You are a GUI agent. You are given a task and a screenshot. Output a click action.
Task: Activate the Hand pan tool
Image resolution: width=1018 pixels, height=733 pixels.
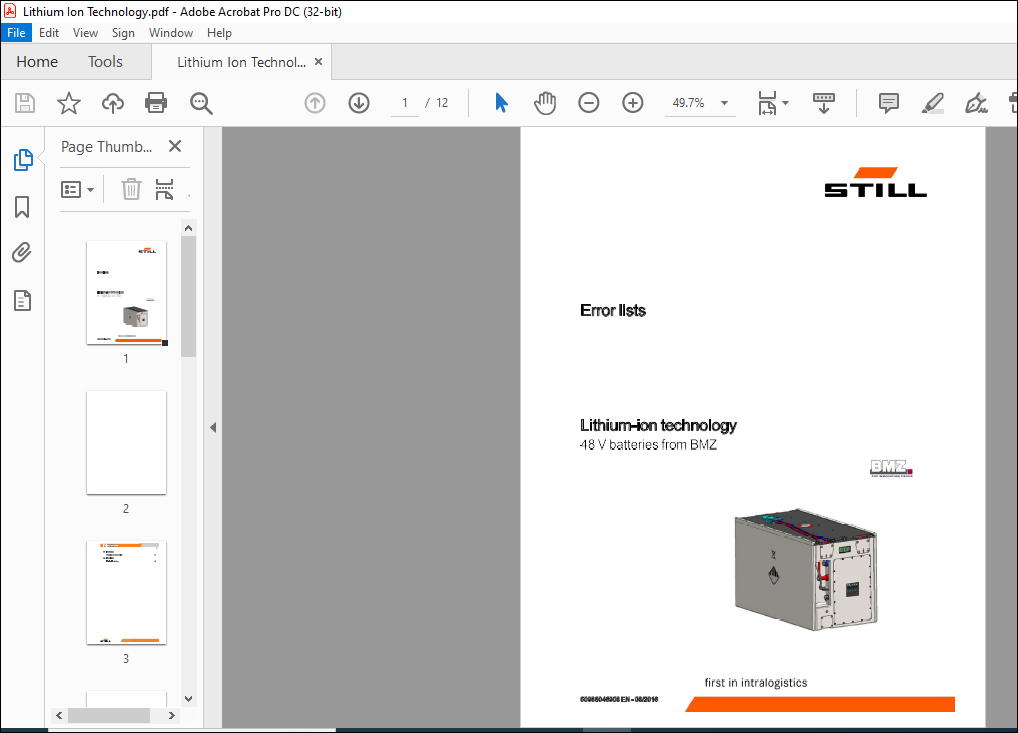tap(545, 103)
